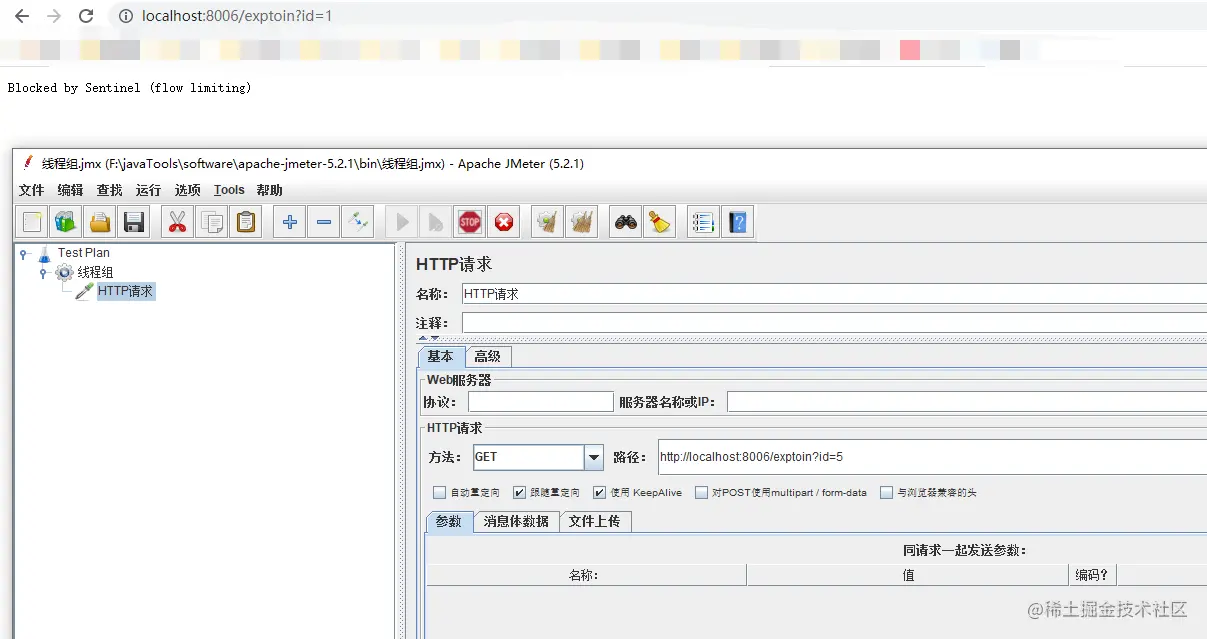This screenshot has height=639, width=1207.
Task: Select the Test Plan tree item
Action: click(84, 253)
